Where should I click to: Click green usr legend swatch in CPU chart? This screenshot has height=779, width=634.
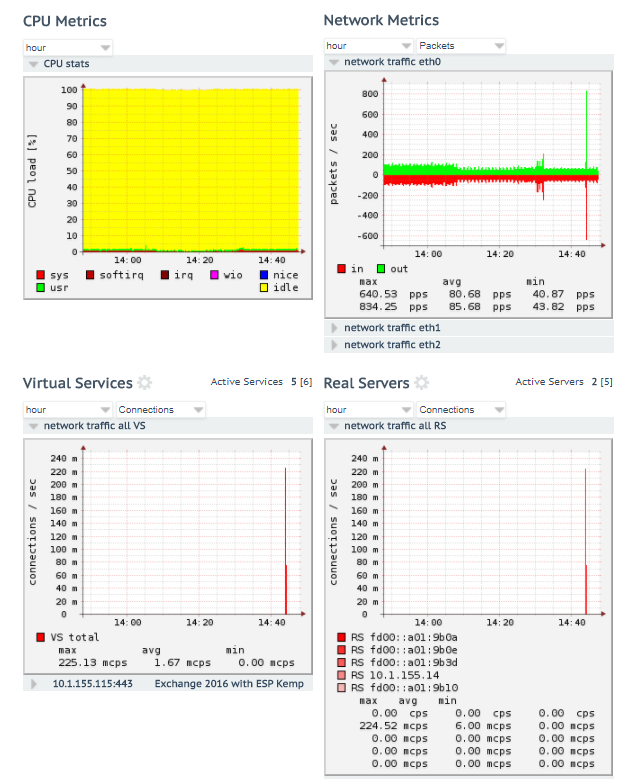pyautogui.click(x=41, y=287)
